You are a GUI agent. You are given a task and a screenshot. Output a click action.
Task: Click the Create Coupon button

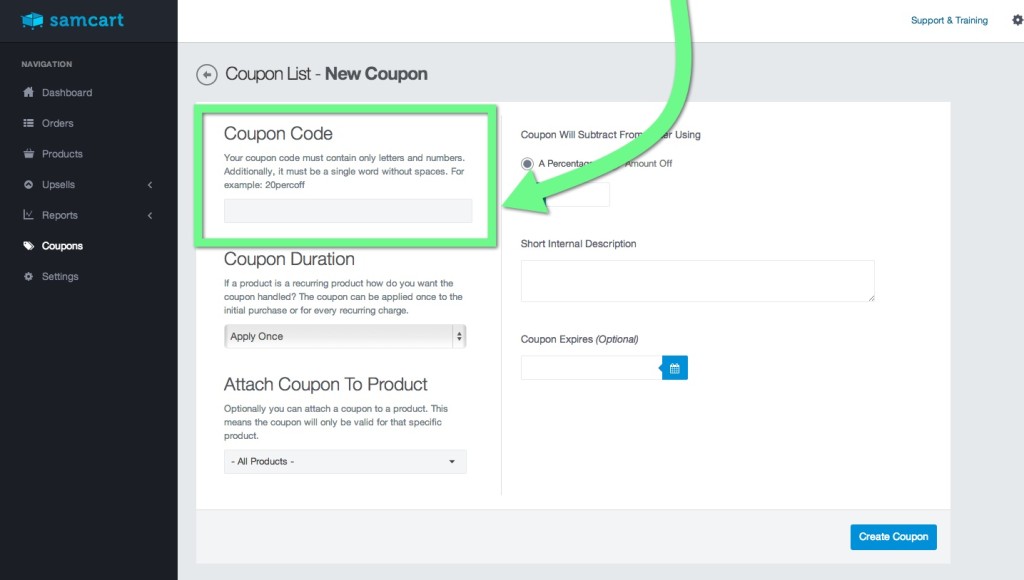pos(892,537)
